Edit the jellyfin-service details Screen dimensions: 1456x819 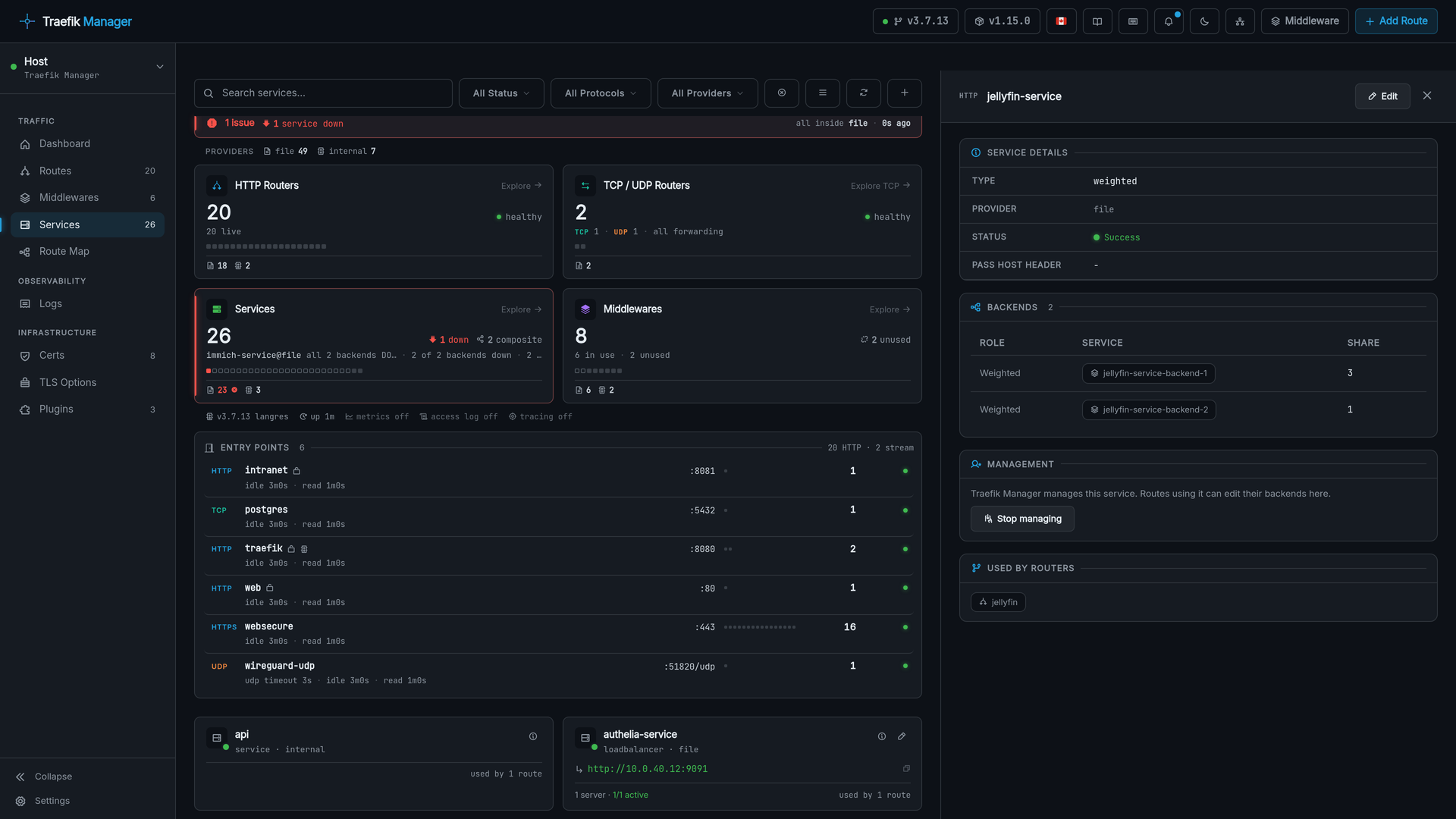pyautogui.click(x=1382, y=96)
